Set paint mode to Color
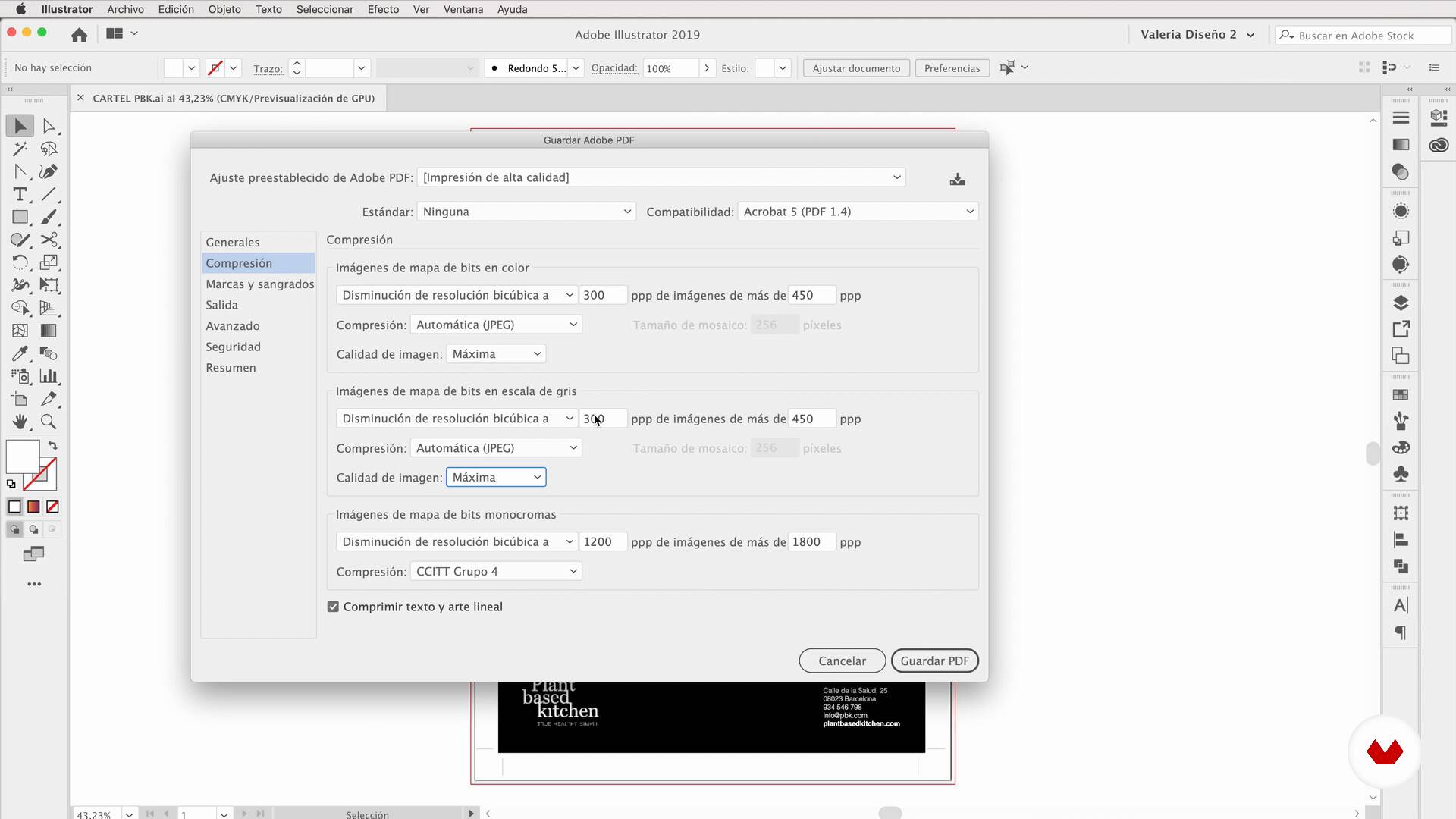Image resolution: width=1456 pixels, height=819 pixels. 14,507
